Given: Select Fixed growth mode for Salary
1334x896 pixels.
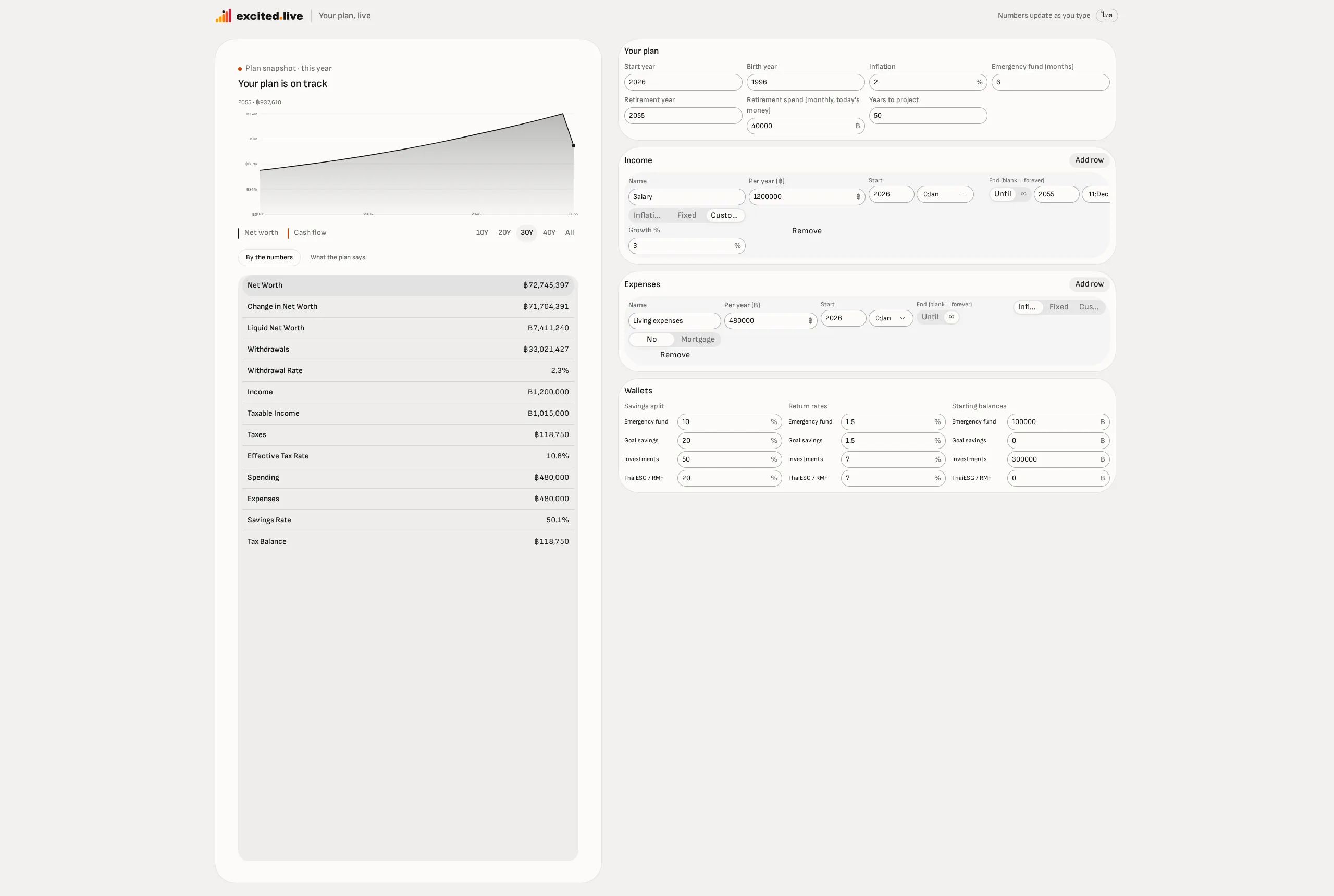Looking at the screenshot, I should 686,216.
